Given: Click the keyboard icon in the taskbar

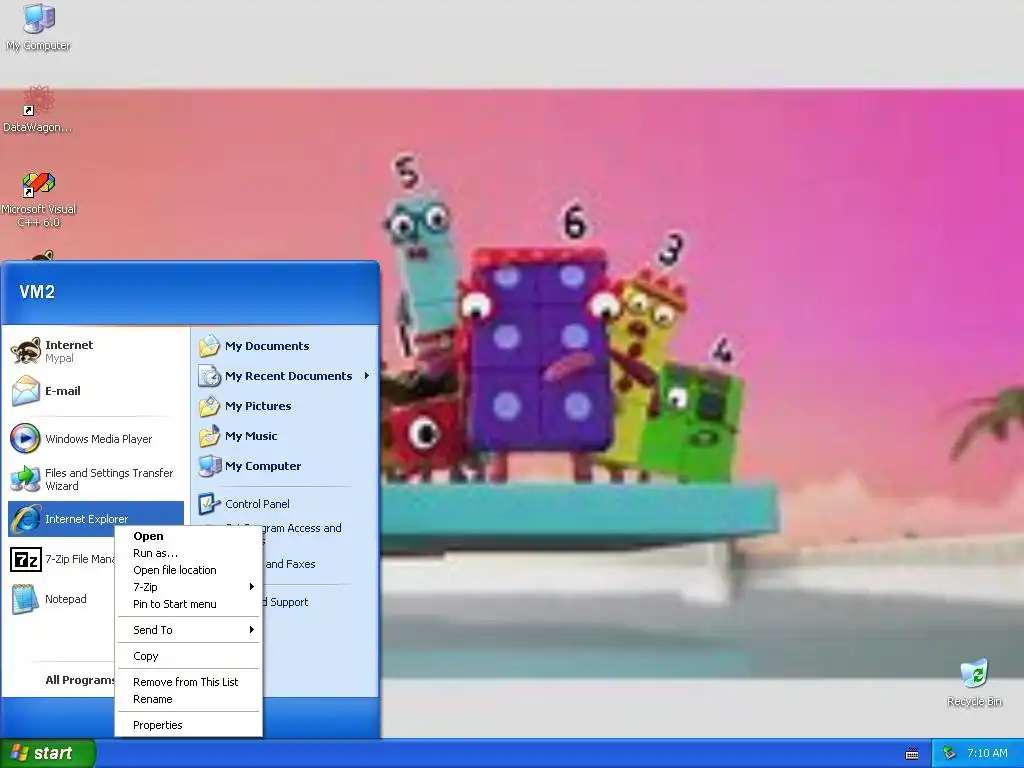Looking at the screenshot, I should 912,754.
